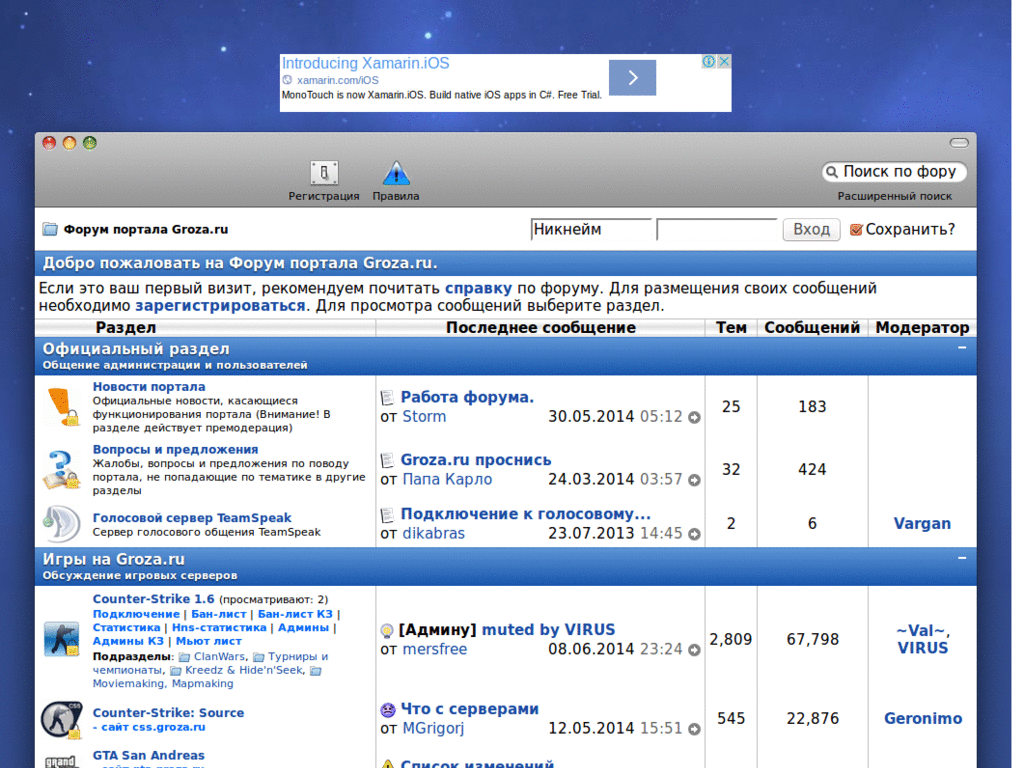The image size is (1024, 768).
Task: Open the Counter-Strike: Source forum icon
Action: [61, 719]
